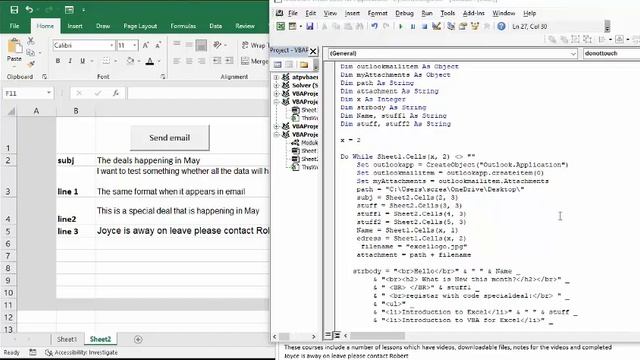Save the VBA project with floppy icon
Screen dimensions: 640x360
coord(310,26)
